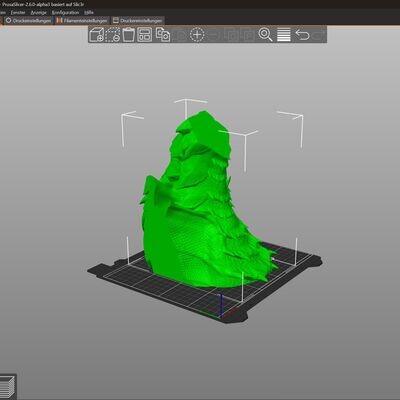Click the Arrange objects icon
400x400 pixels.
[144, 35]
